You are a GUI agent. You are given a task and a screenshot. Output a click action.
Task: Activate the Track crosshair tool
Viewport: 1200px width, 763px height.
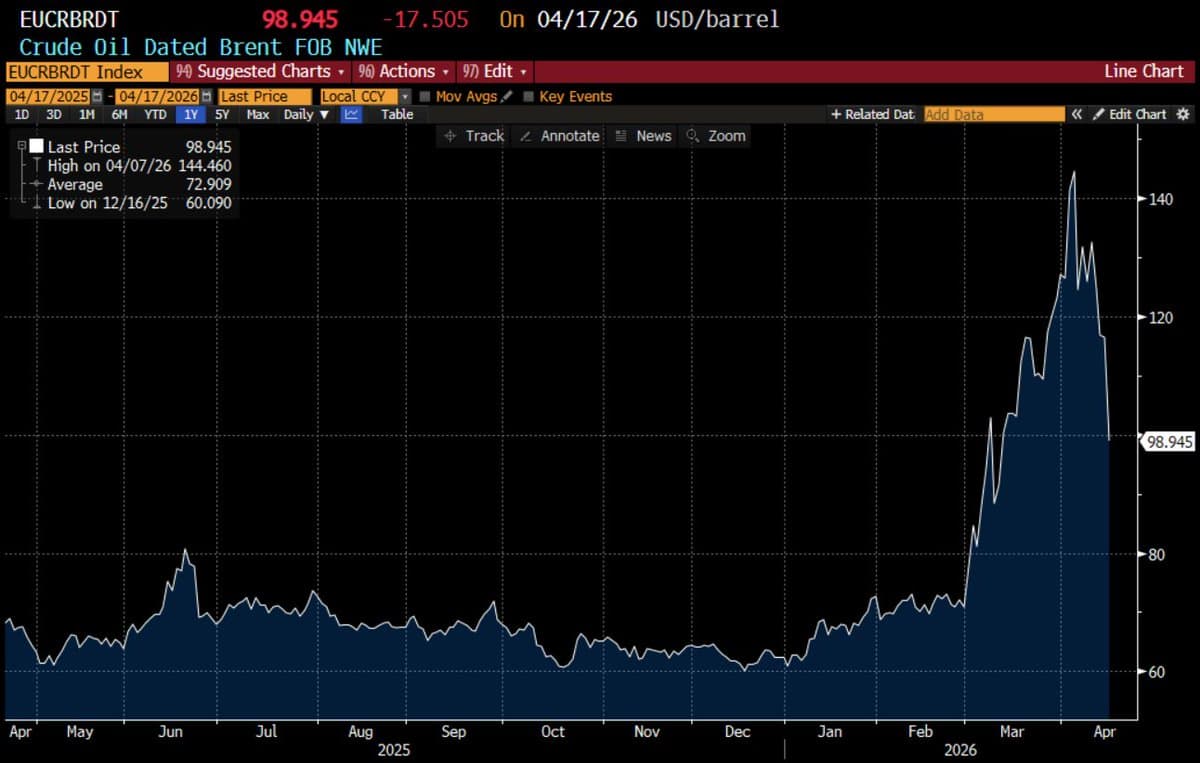coord(474,136)
